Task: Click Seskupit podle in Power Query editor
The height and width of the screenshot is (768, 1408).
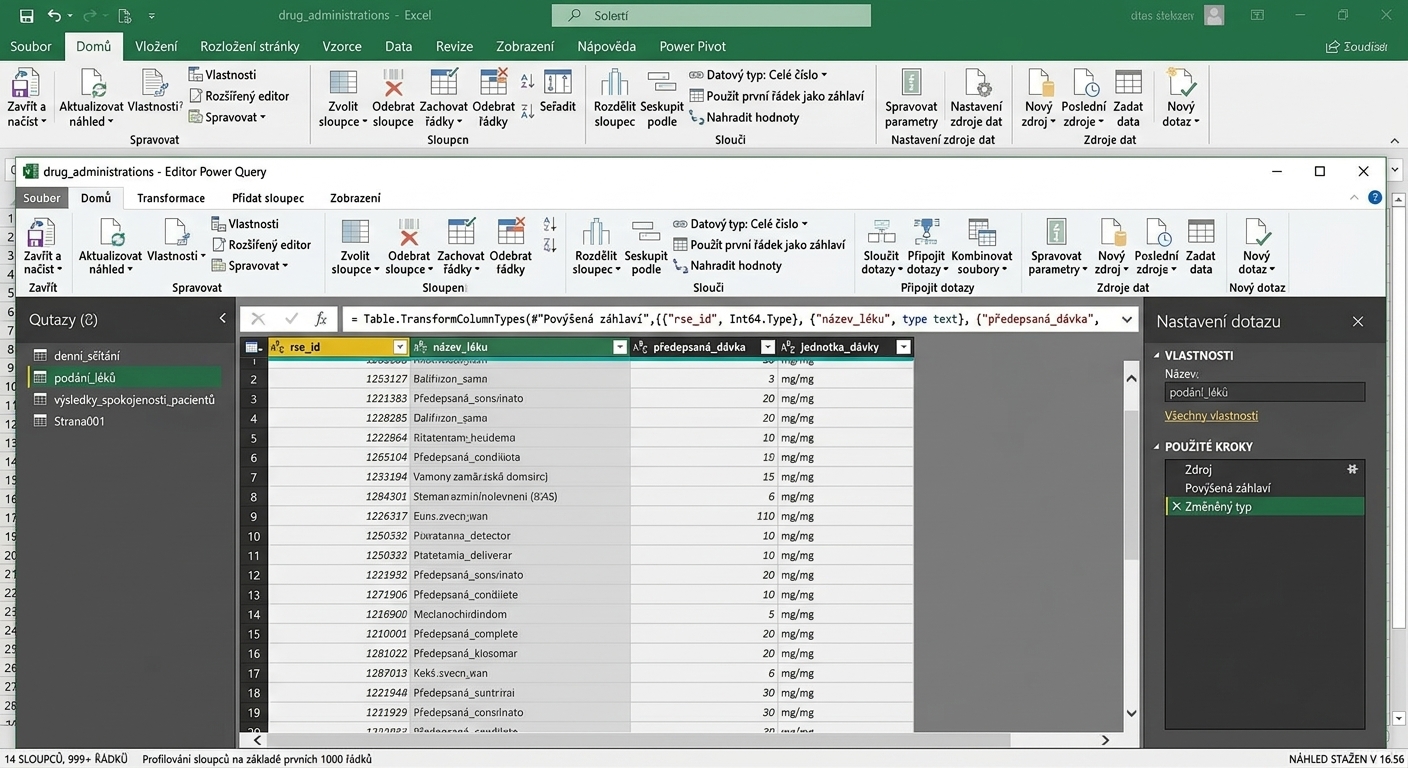Action: pos(646,247)
